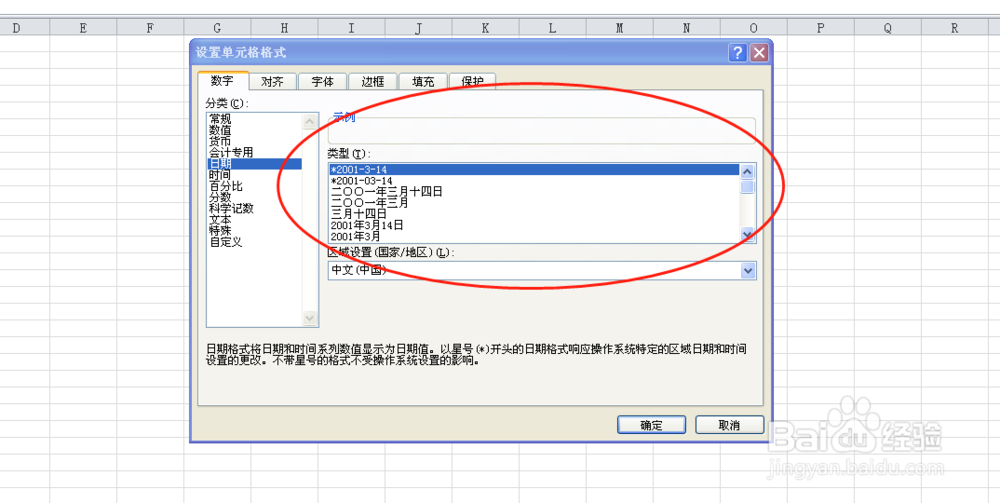Go to the 填充 tab

coord(422,82)
